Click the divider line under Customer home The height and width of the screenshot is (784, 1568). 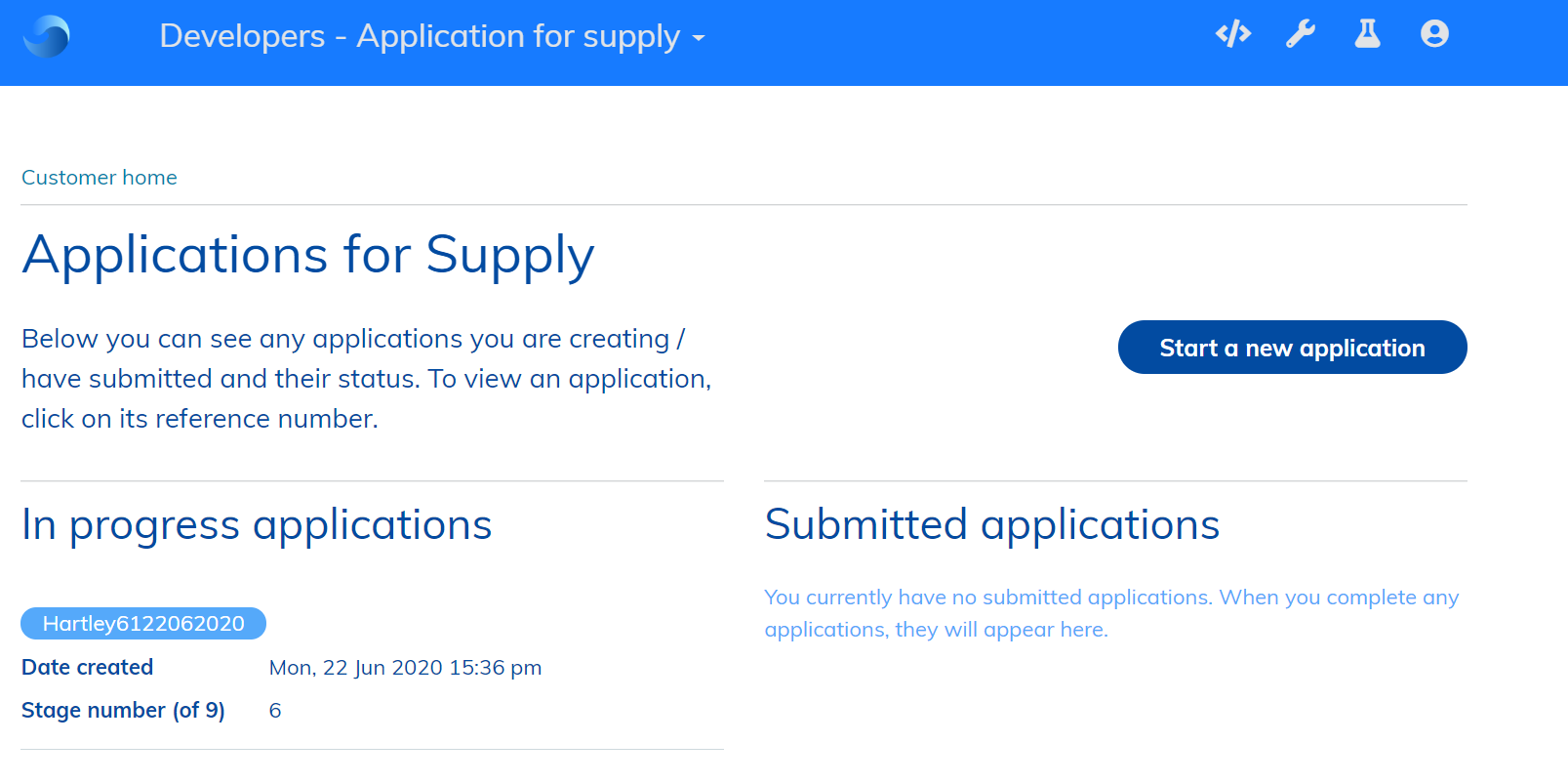click(x=744, y=205)
